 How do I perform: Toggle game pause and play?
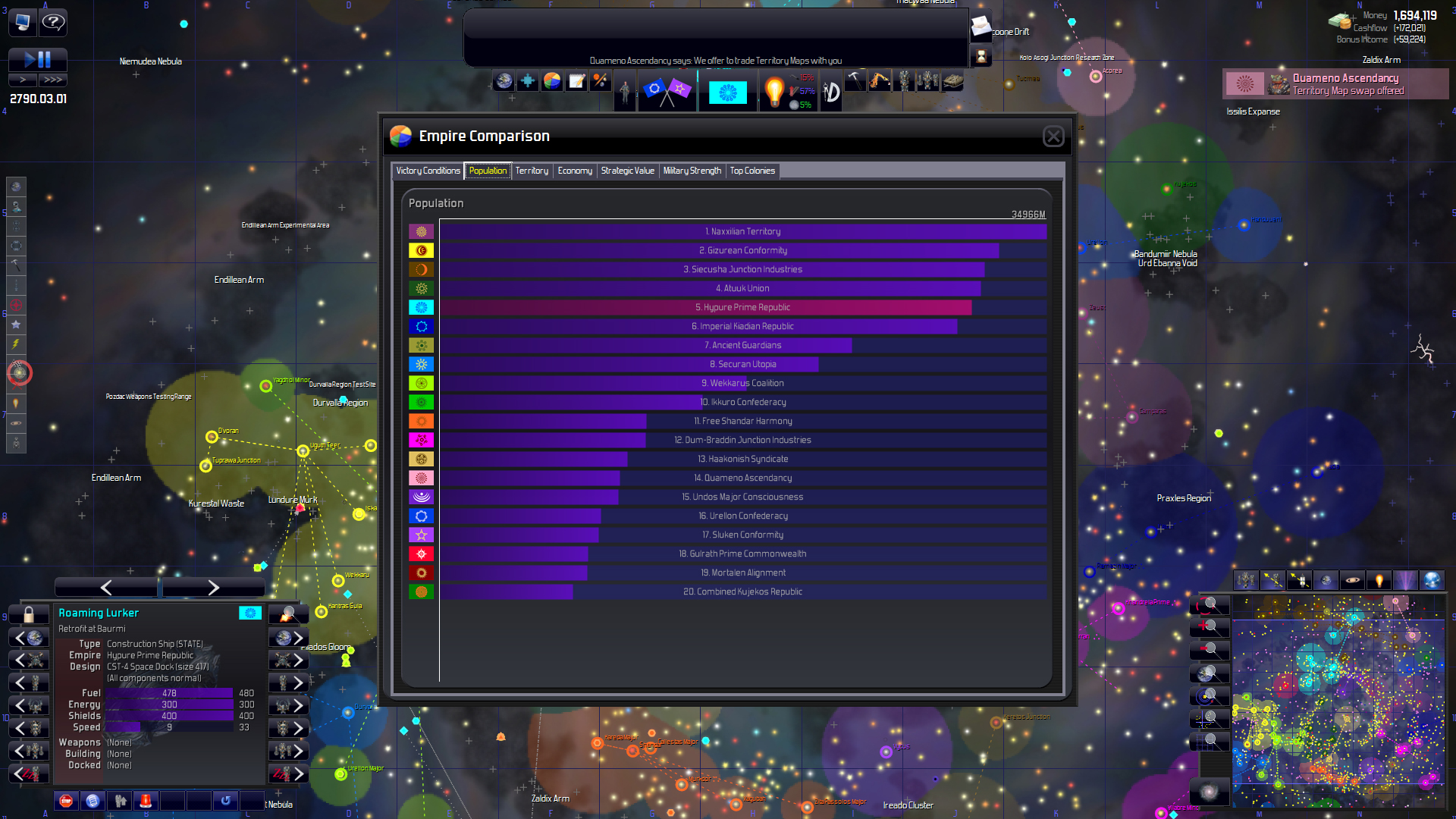[x=37, y=59]
